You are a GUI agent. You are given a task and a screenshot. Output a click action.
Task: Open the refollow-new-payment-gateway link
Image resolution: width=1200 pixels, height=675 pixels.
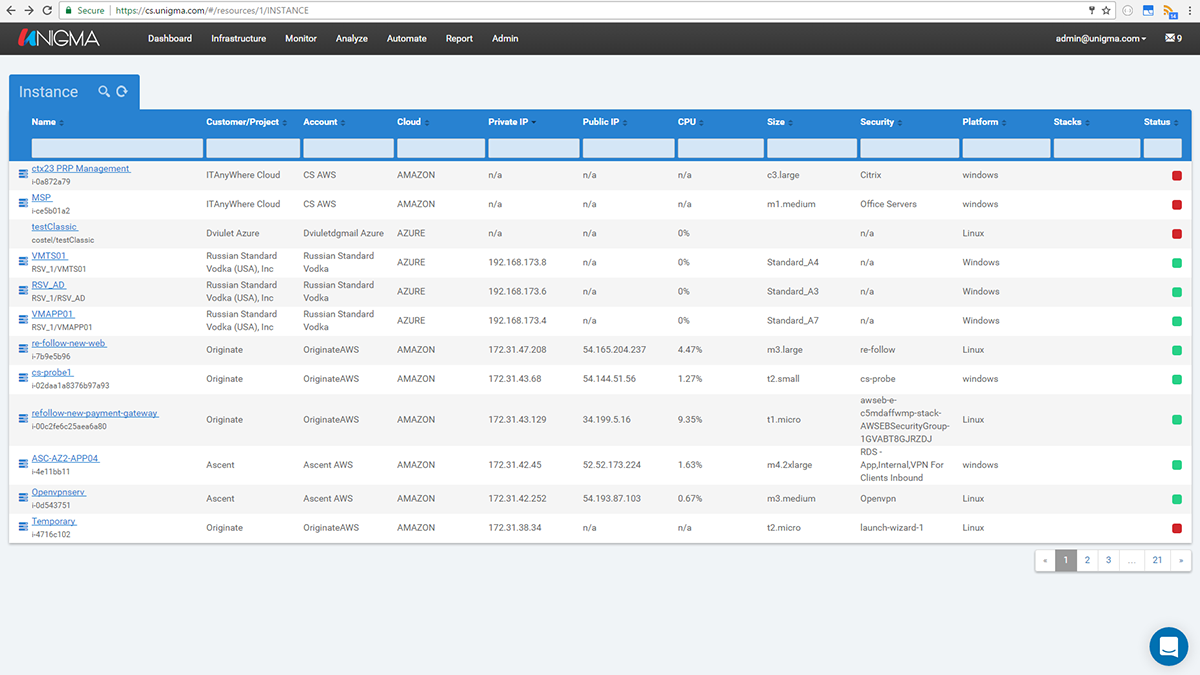point(95,413)
